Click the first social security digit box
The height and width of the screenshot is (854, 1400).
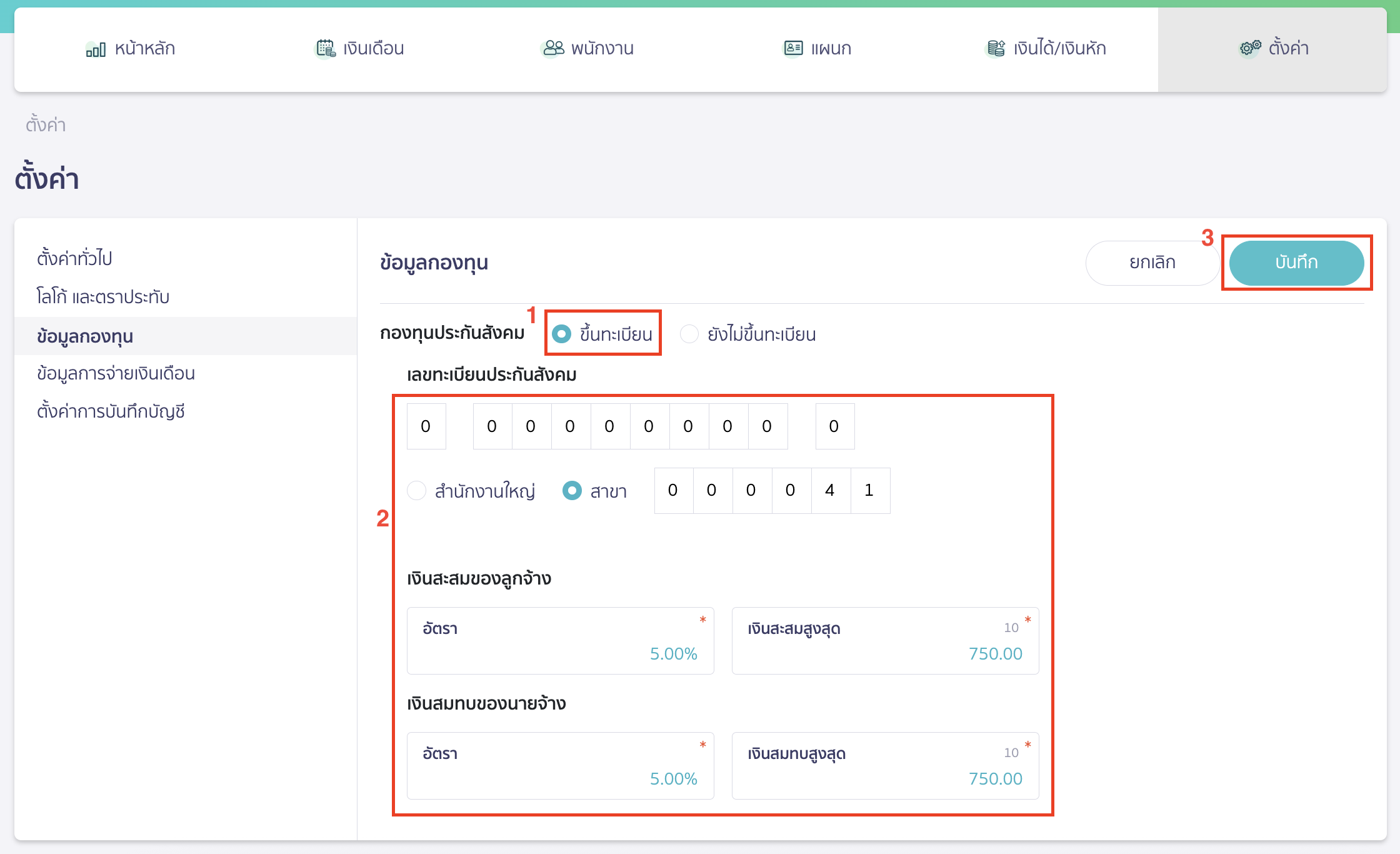tap(426, 426)
